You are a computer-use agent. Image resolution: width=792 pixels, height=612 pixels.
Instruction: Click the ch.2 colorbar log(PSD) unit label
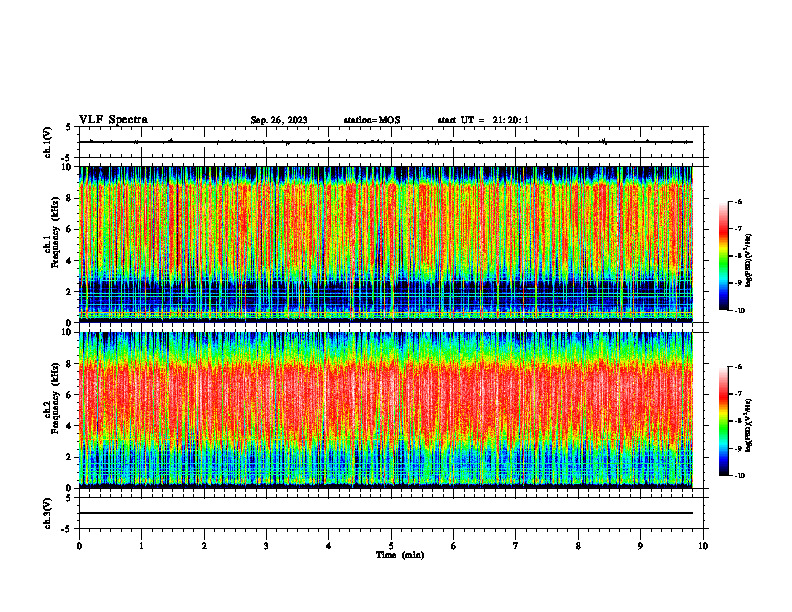click(x=749, y=425)
